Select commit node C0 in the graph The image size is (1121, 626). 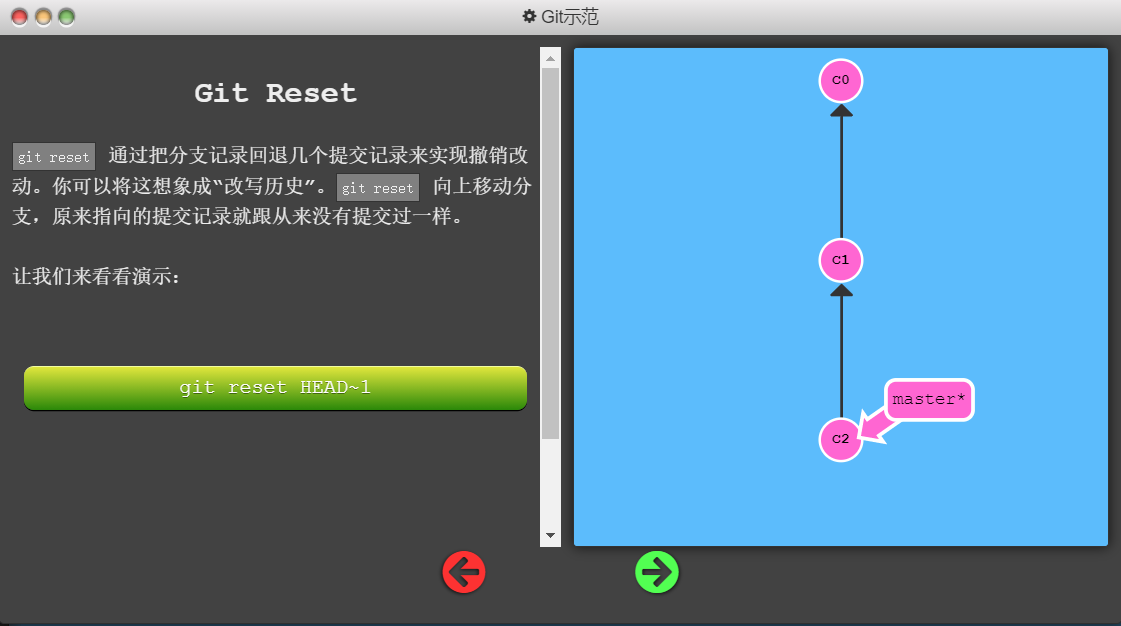(x=841, y=81)
